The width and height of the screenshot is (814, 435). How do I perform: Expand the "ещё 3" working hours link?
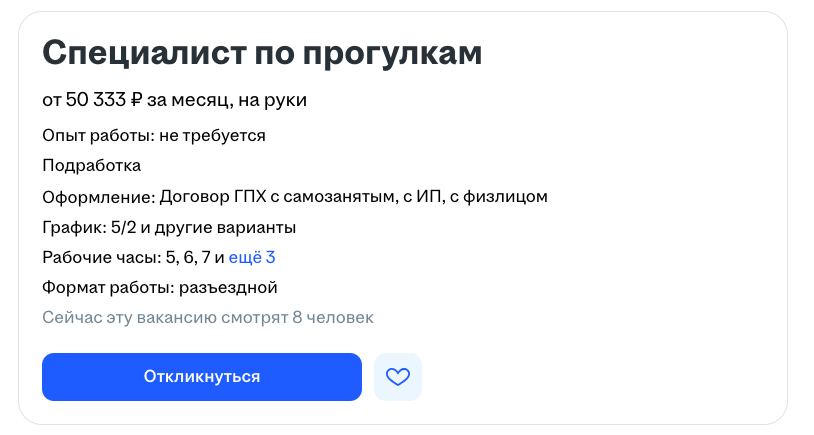pos(252,257)
